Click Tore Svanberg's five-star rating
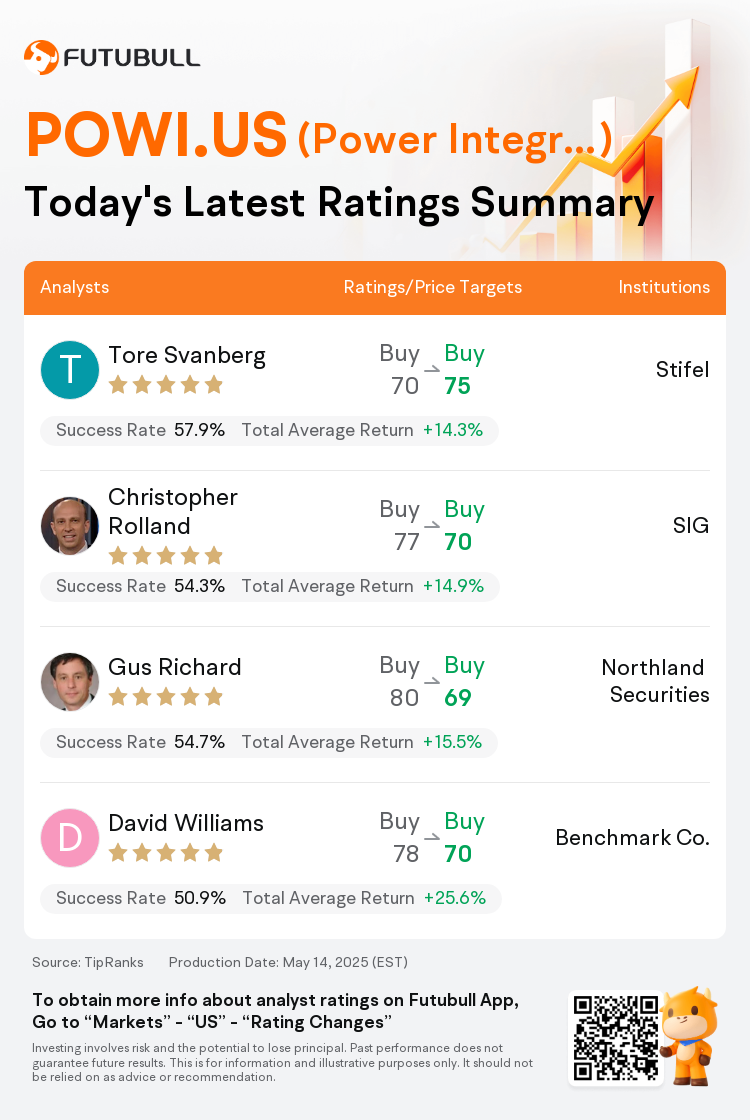Screen dimensions: 750x1120 click(x=166, y=386)
